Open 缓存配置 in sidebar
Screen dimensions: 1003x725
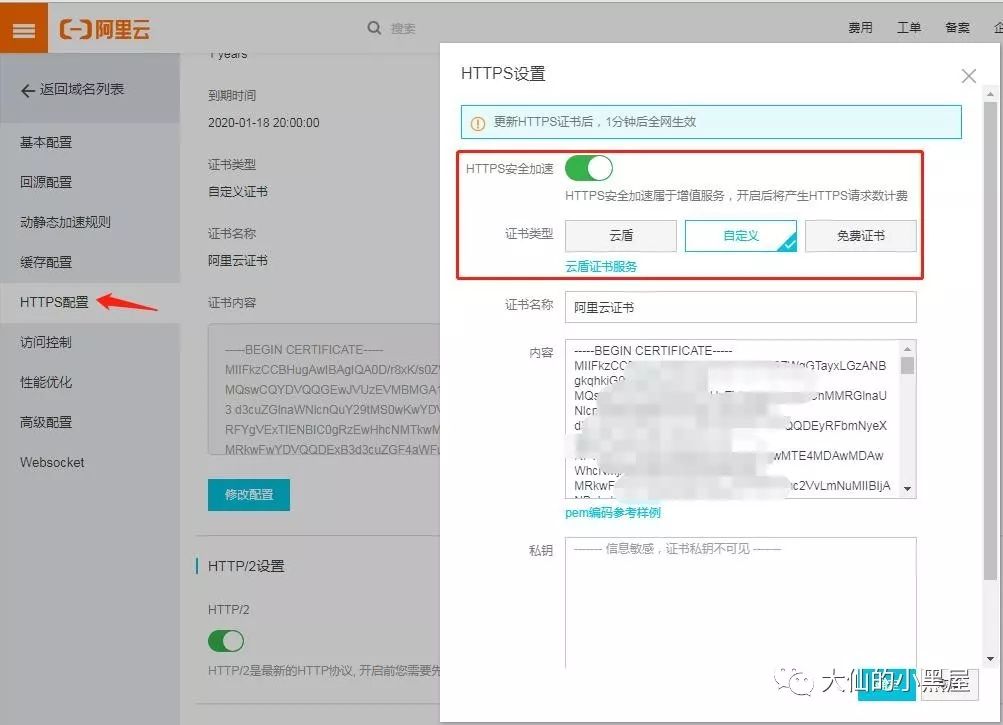click(x=46, y=262)
